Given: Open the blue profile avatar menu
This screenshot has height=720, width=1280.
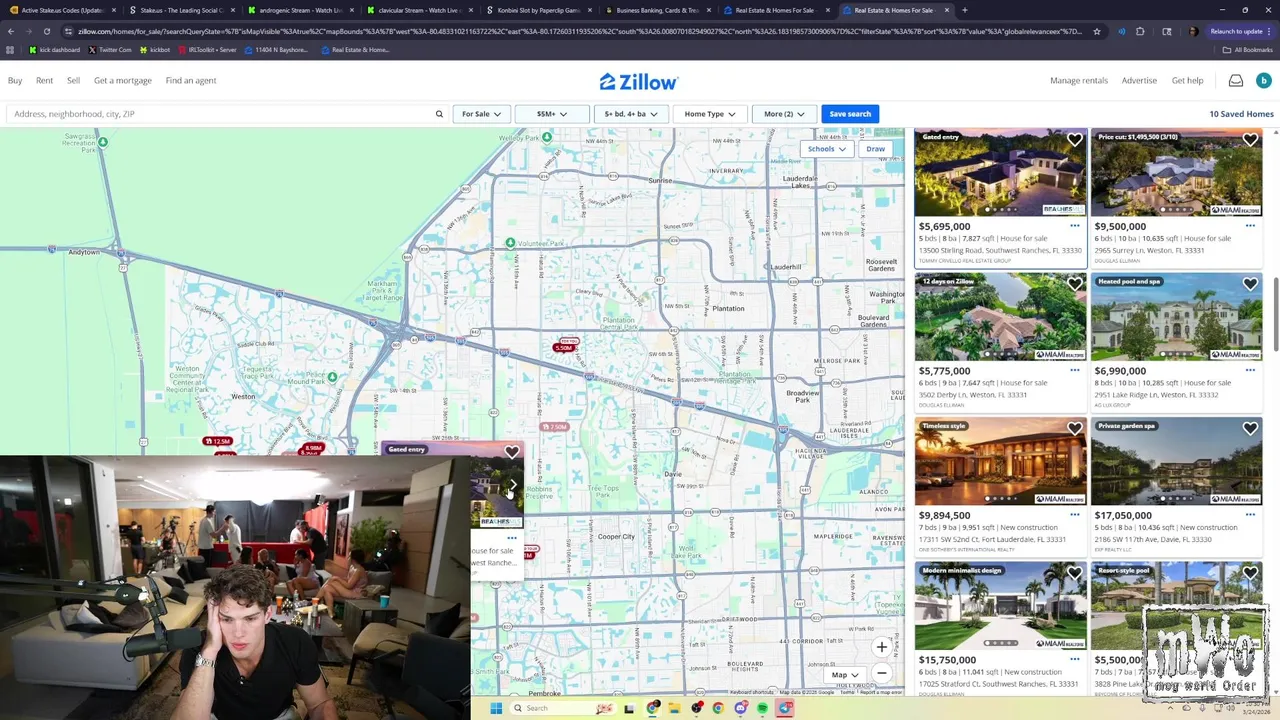Looking at the screenshot, I should (1263, 81).
